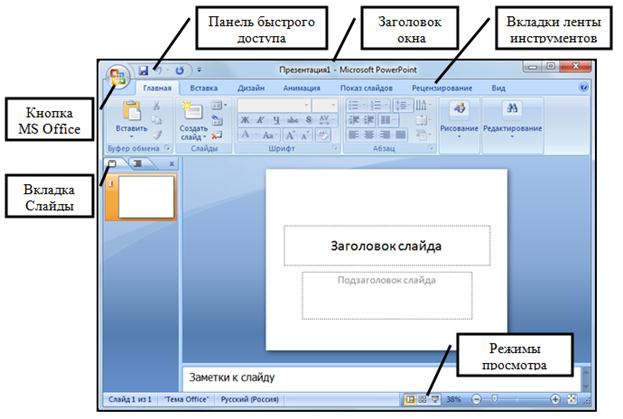Open the Вставка ribbon tab

(x=204, y=88)
